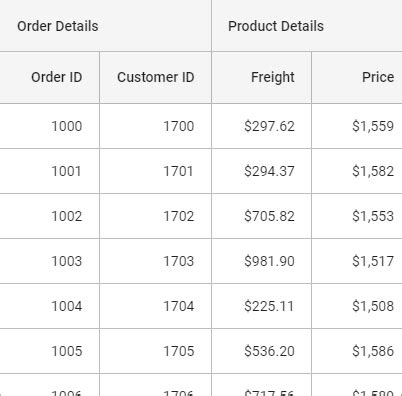
Task: Select the Price cell $1,582
Action: click(x=357, y=171)
